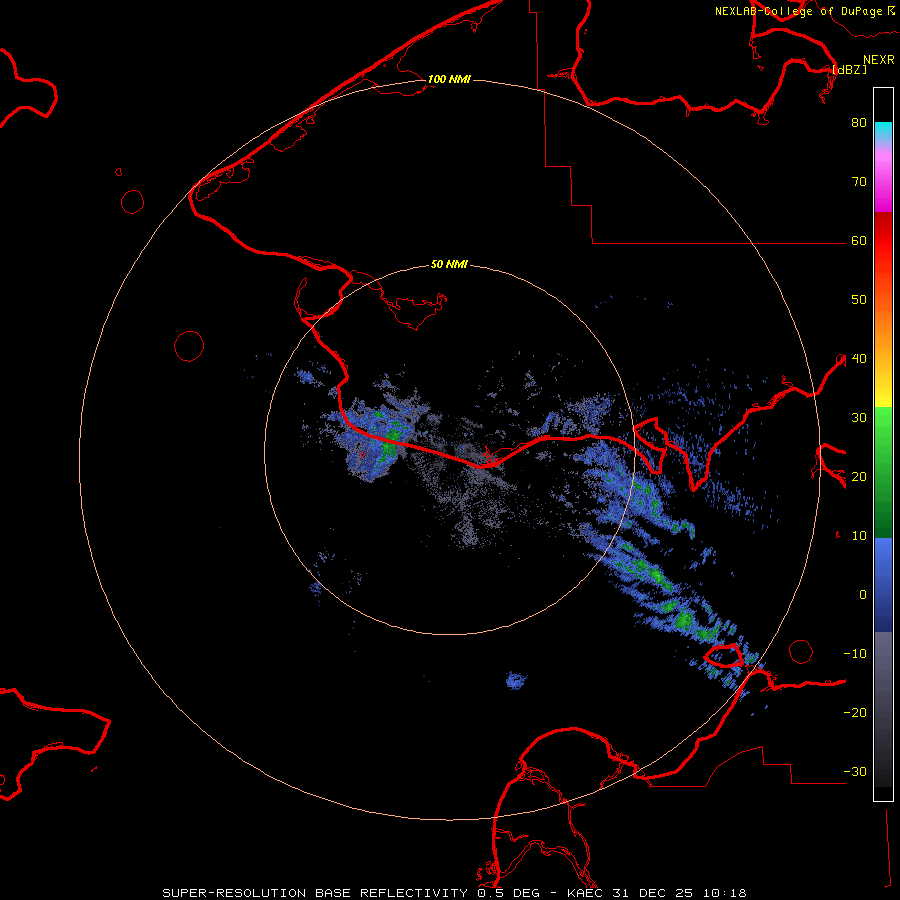This screenshot has width=900, height=900.
Task: Click the 20 value on the dBZ scale
Action: pyautogui.click(x=859, y=477)
